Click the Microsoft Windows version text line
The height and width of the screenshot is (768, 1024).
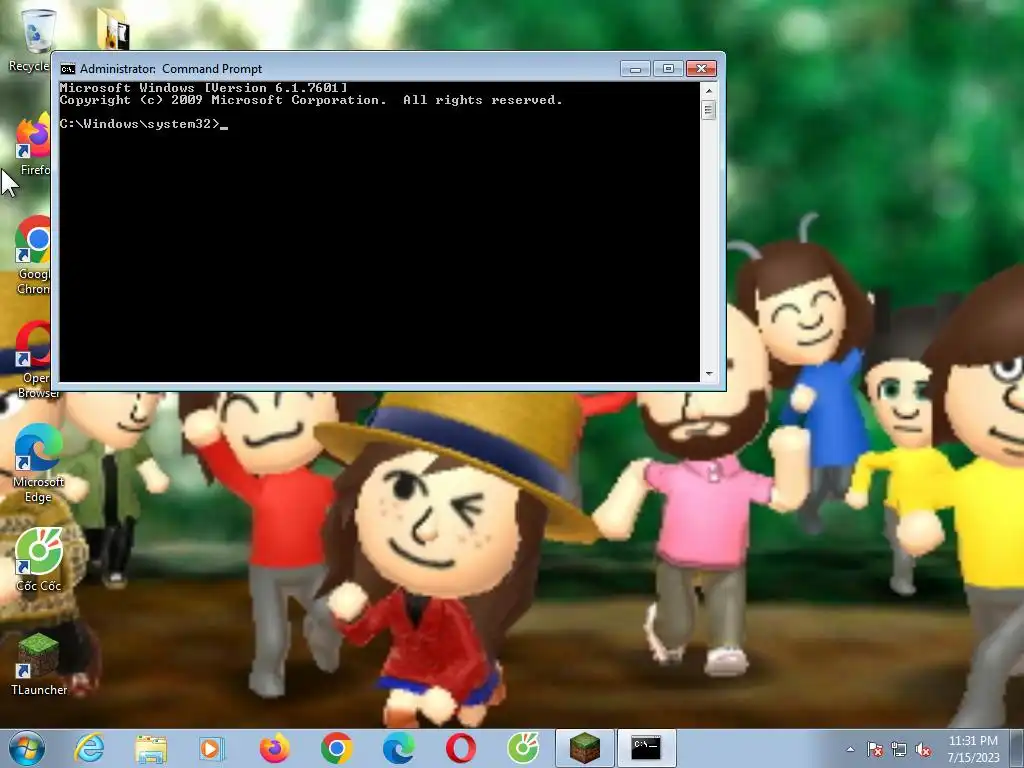203,88
